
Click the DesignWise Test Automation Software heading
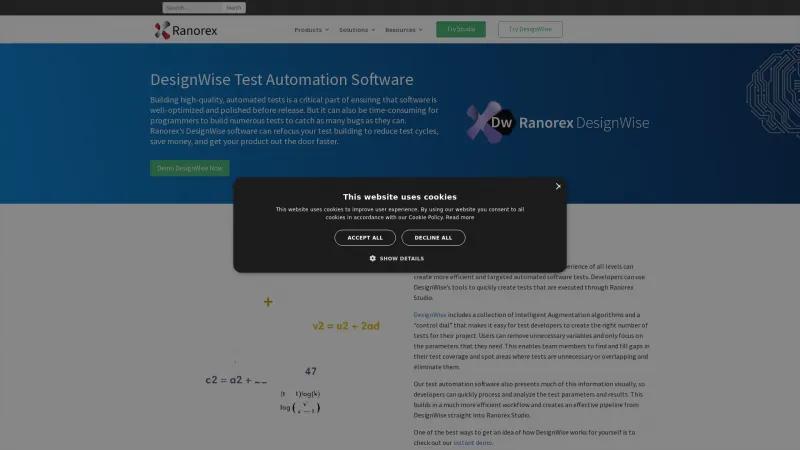(x=282, y=80)
